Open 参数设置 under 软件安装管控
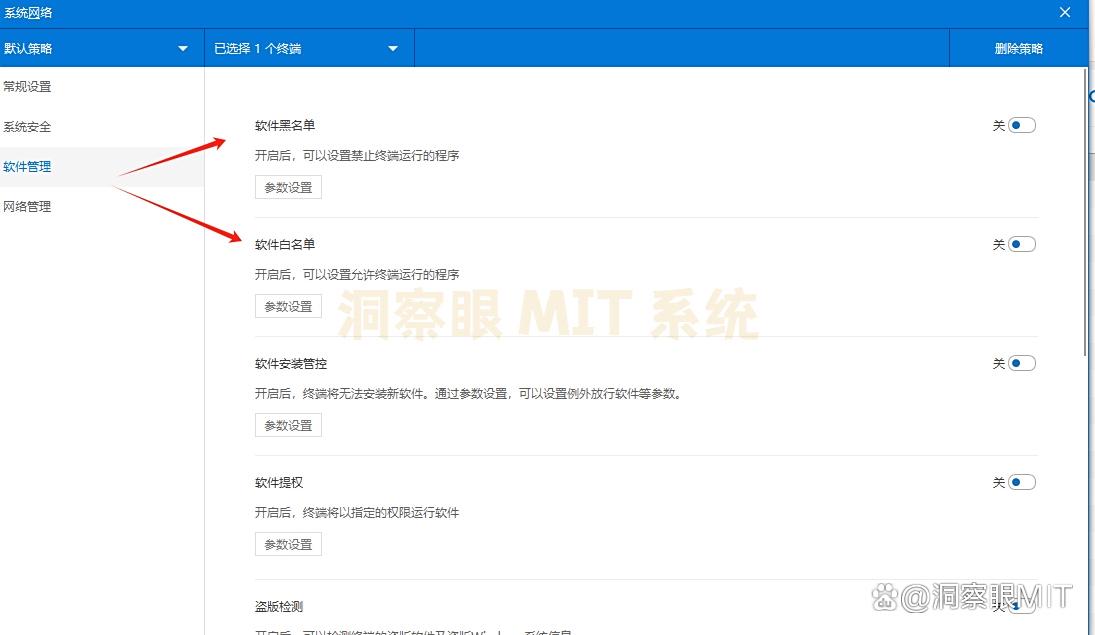 pos(288,425)
